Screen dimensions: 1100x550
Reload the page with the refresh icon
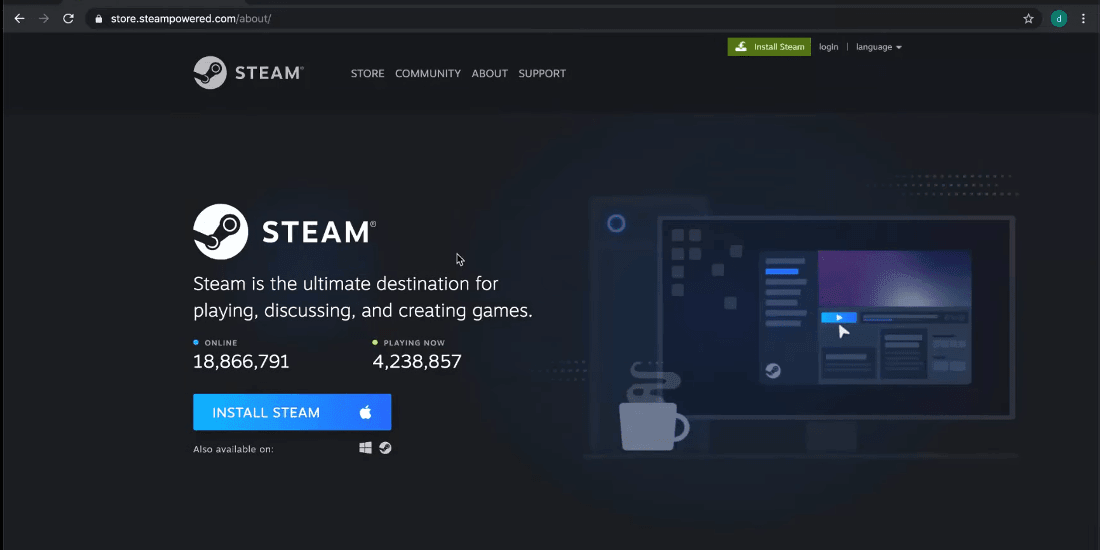click(x=68, y=19)
